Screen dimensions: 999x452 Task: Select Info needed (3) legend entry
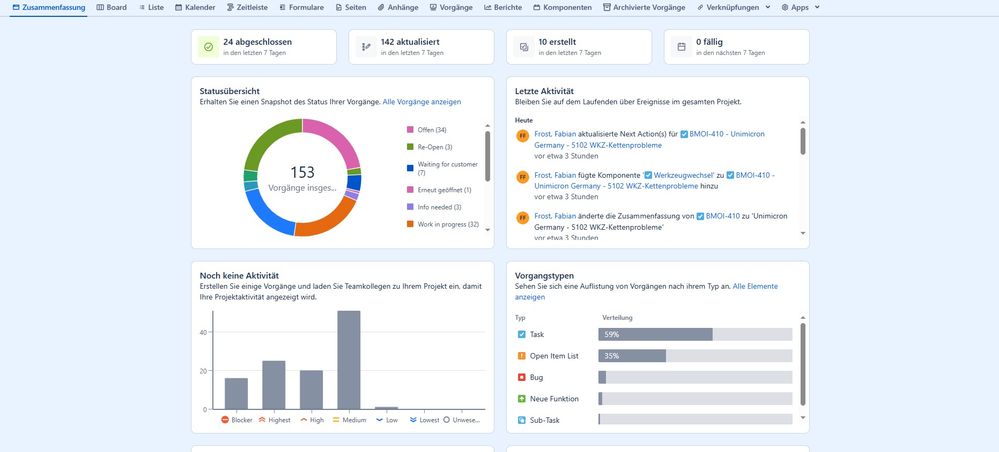(x=434, y=207)
